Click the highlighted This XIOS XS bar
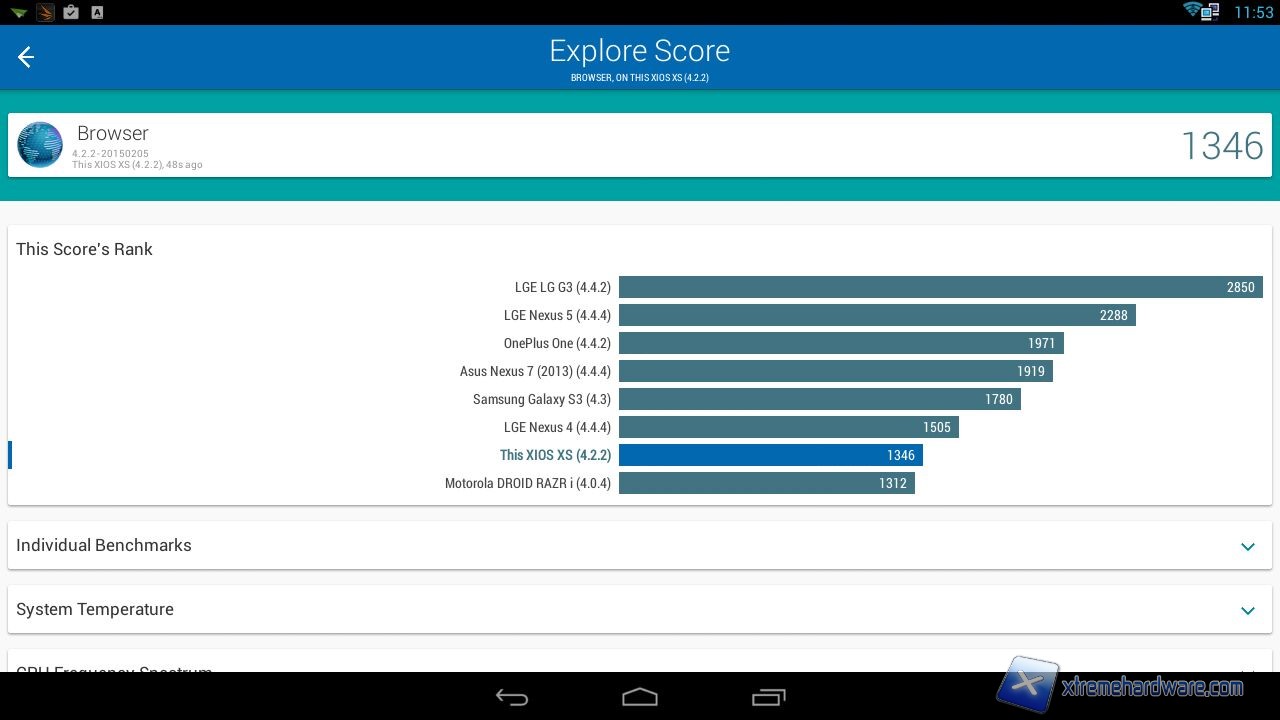 pos(770,455)
